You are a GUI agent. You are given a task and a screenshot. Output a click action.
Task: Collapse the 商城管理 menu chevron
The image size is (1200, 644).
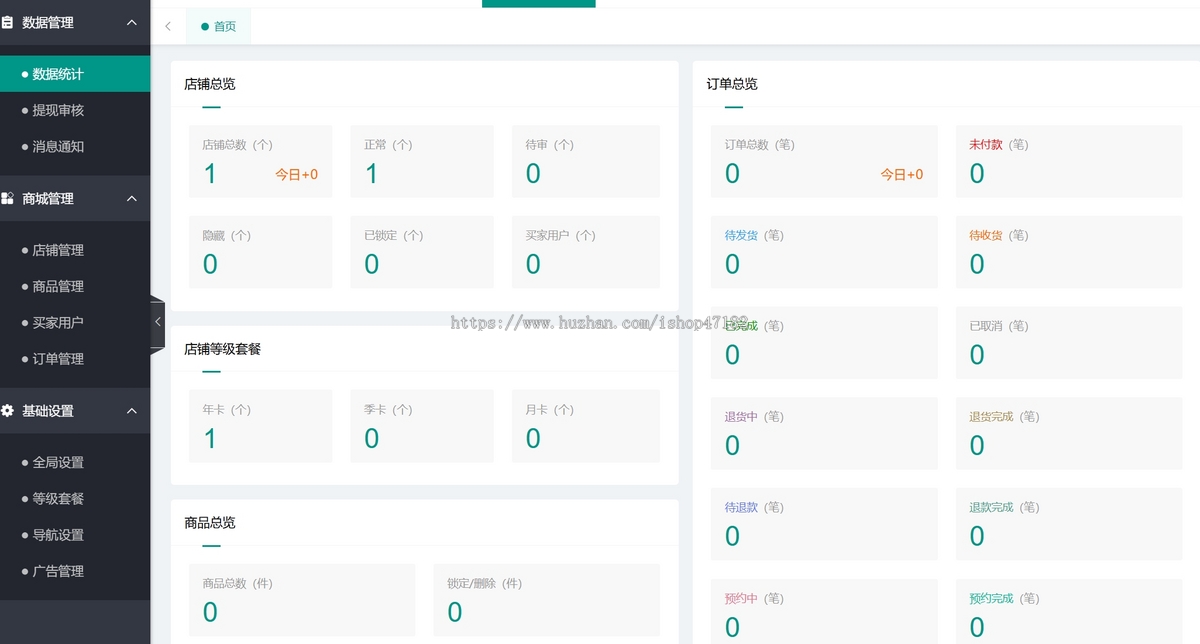pos(132,199)
